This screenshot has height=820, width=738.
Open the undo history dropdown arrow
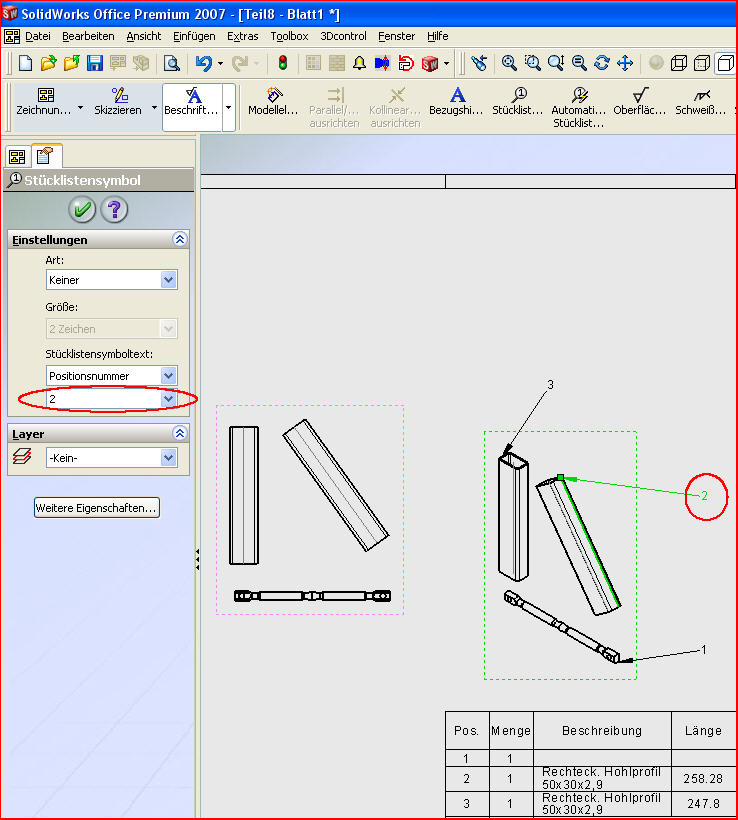pos(220,63)
